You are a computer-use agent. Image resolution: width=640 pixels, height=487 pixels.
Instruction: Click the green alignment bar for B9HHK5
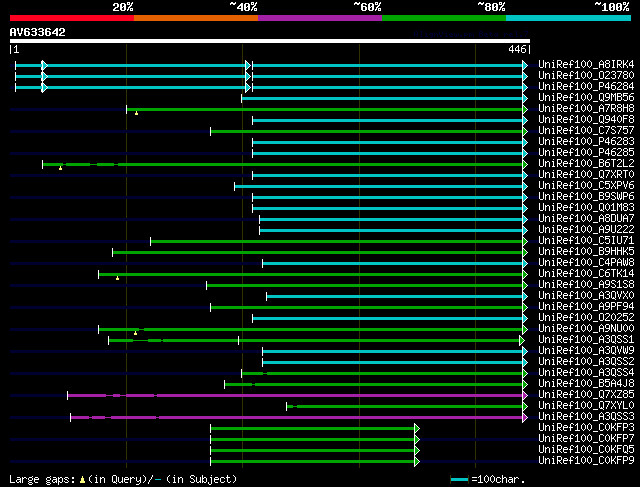[x=320, y=253]
